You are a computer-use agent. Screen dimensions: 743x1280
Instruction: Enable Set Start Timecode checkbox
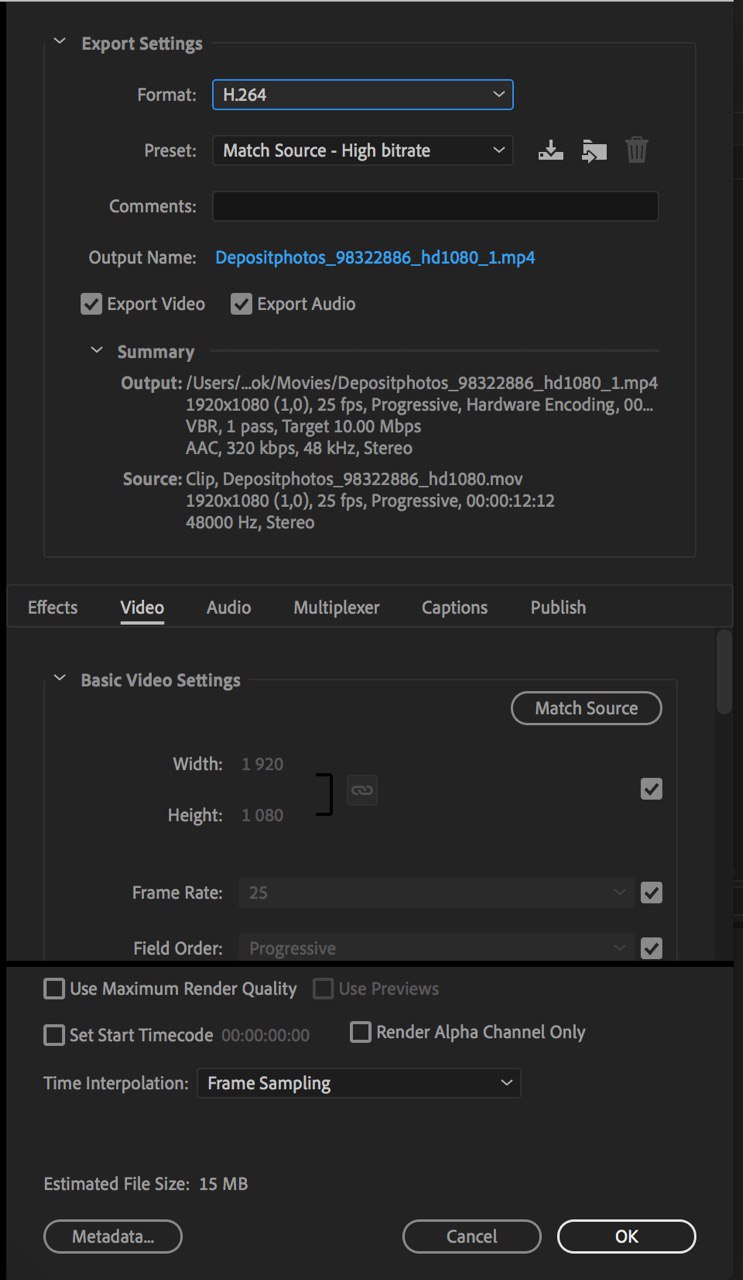tap(54, 1035)
